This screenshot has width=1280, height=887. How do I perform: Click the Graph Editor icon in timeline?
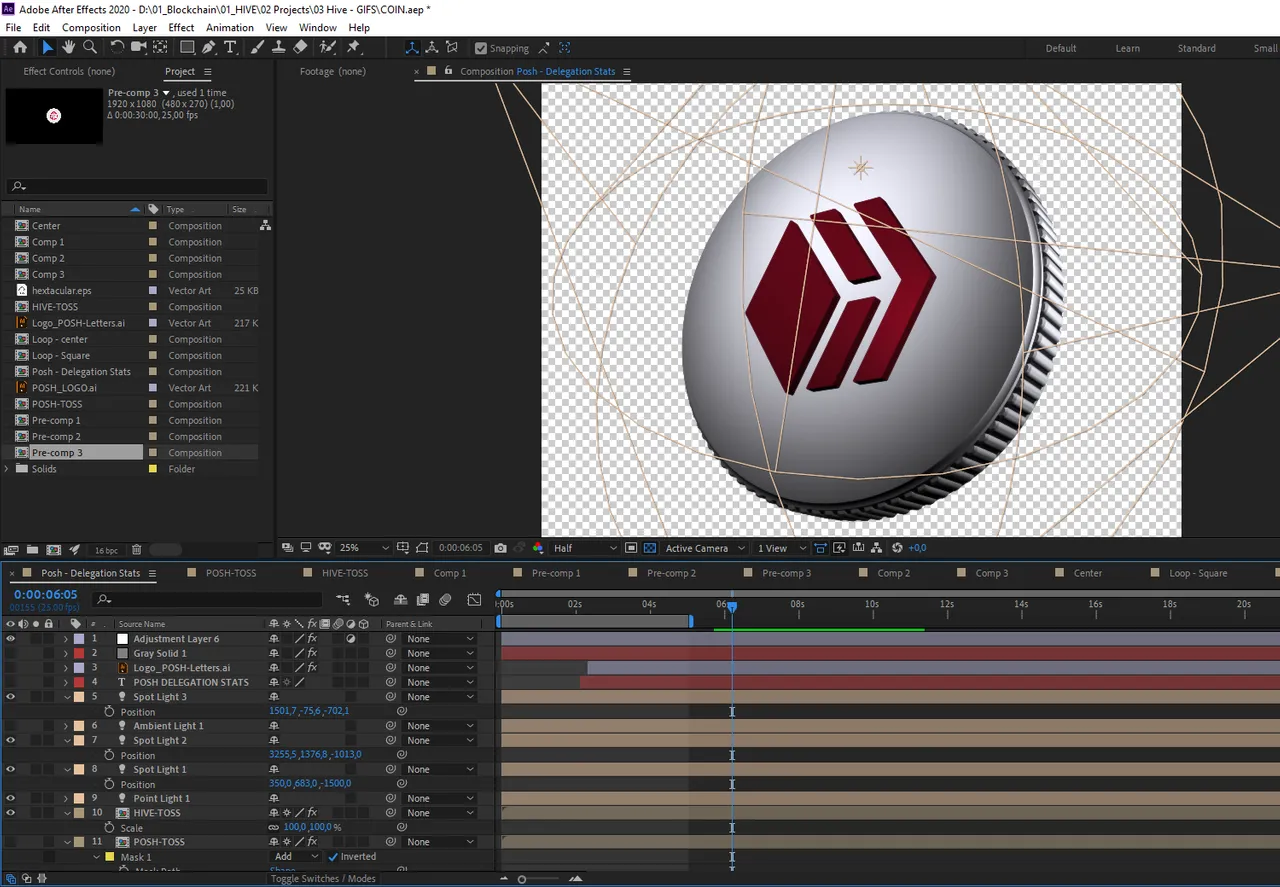pos(474,600)
